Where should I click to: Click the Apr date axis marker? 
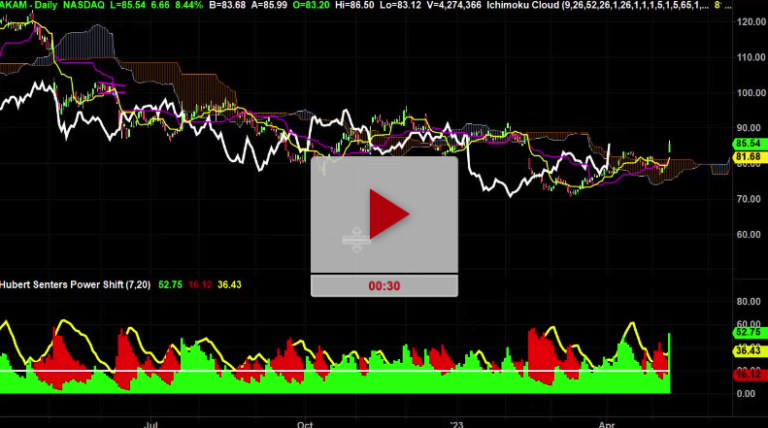coord(607,423)
